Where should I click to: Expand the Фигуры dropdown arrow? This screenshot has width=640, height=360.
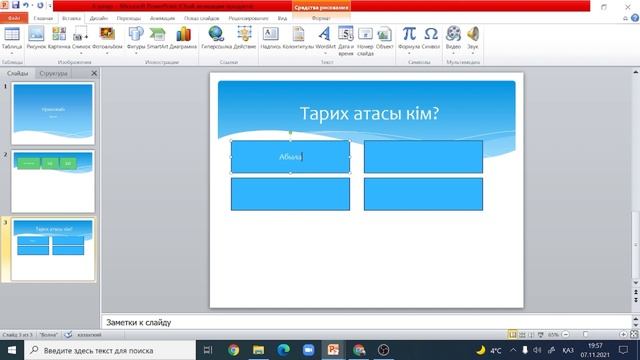pyautogui.click(x=136, y=53)
